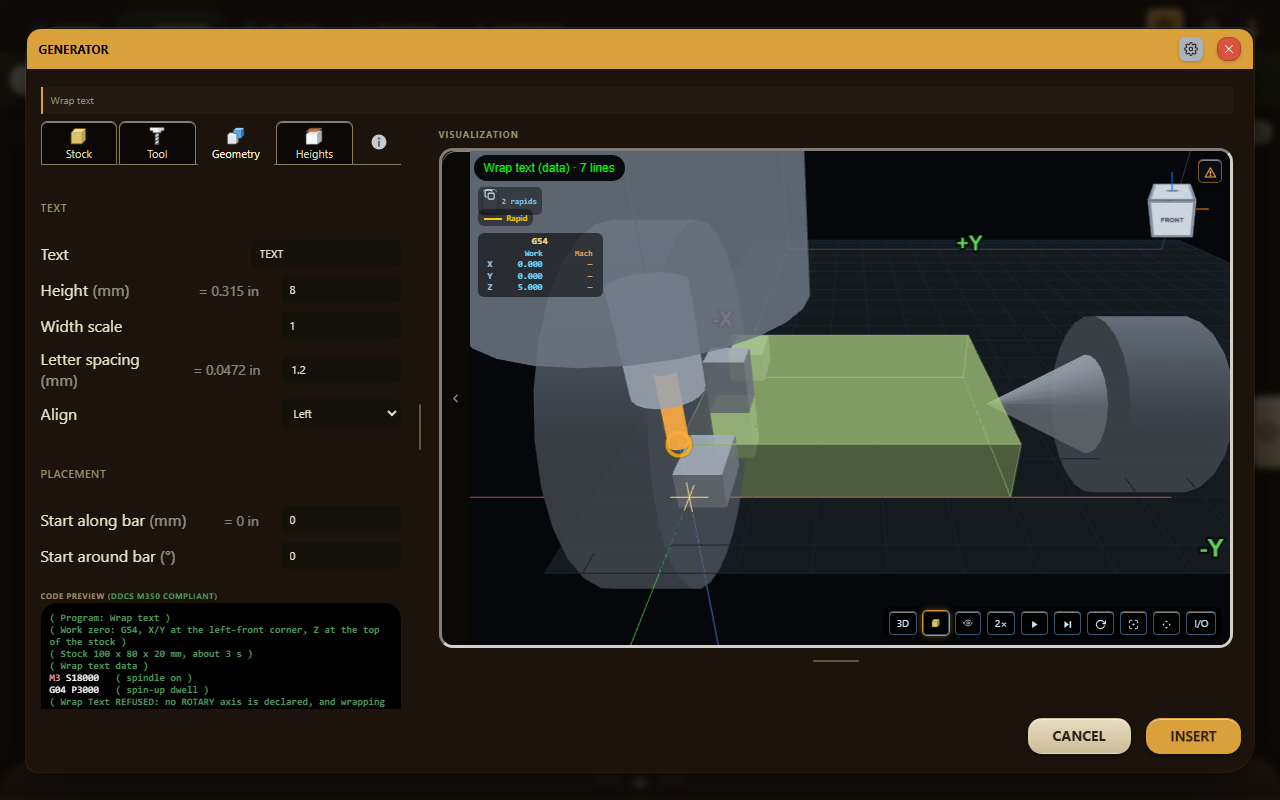Switch to the Heights tab
This screenshot has height=800, width=1280.
coord(314,143)
